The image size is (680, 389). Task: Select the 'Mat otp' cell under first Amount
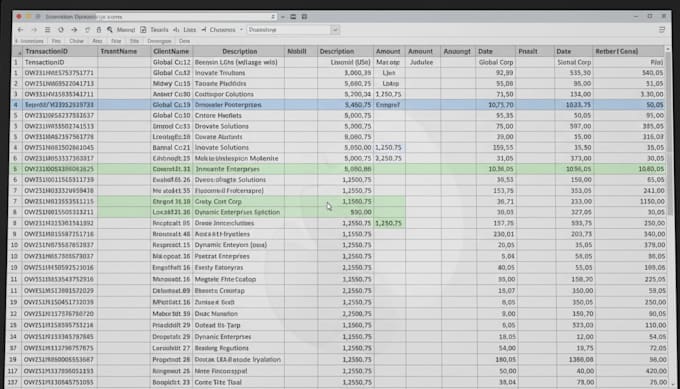click(389, 62)
